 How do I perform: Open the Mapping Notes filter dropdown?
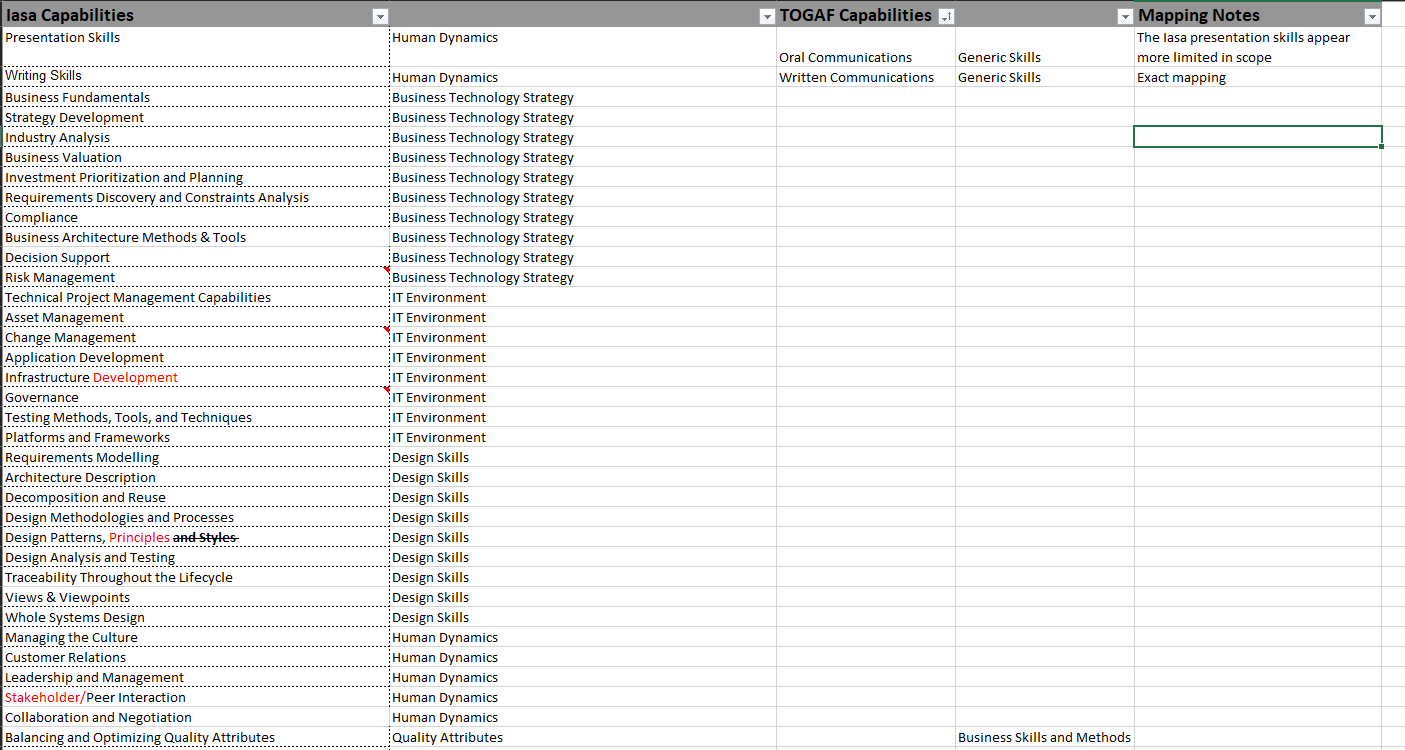pyautogui.click(x=1372, y=16)
